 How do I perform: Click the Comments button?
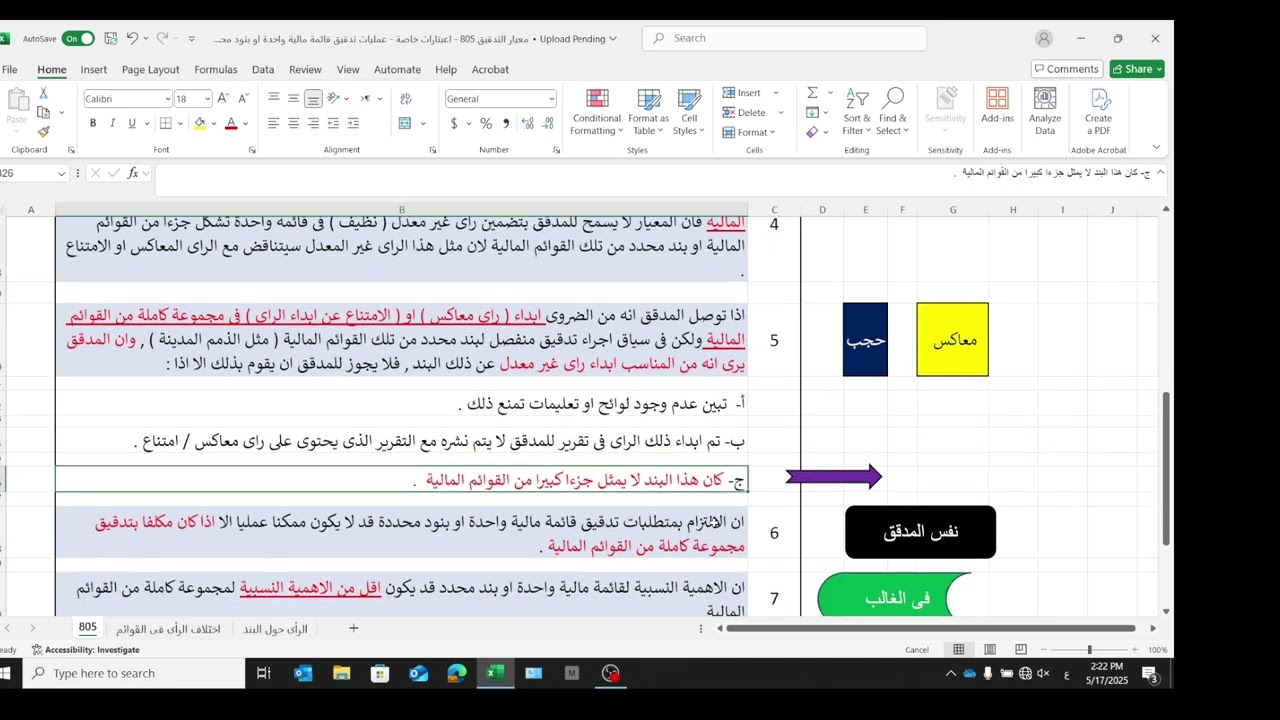pyautogui.click(x=1066, y=69)
